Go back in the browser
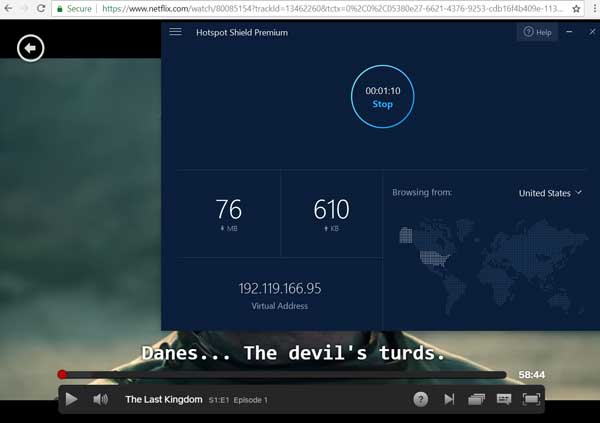 pos(8,8)
